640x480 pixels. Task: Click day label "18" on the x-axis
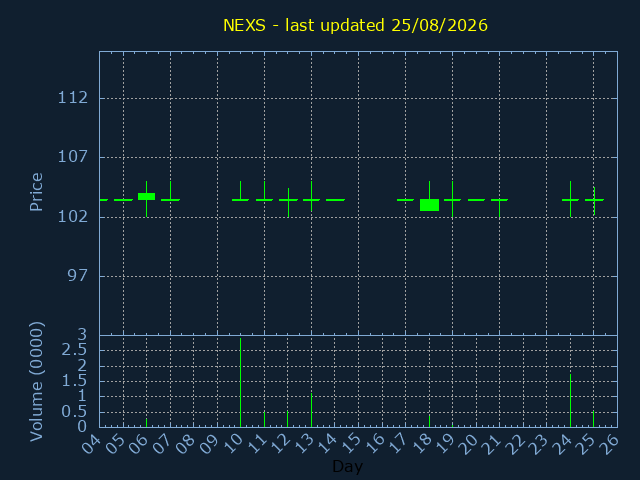coord(420,444)
